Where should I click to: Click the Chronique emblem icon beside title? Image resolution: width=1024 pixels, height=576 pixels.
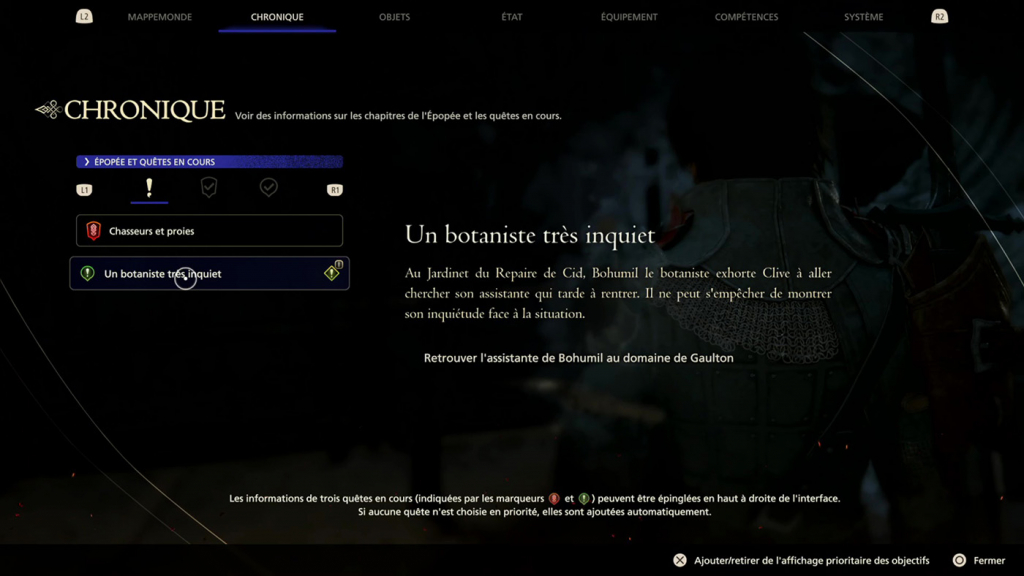click(48, 110)
